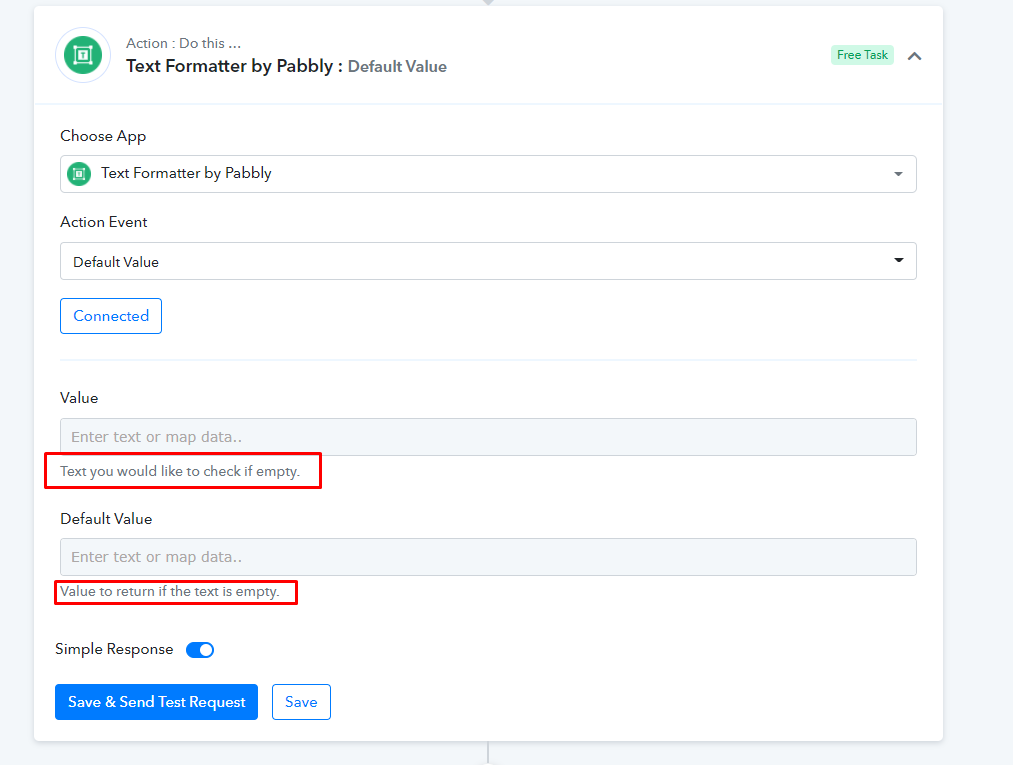Click the header title Text Formatter by Pabbly
This screenshot has height=765, width=1013.
coord(229,66)
